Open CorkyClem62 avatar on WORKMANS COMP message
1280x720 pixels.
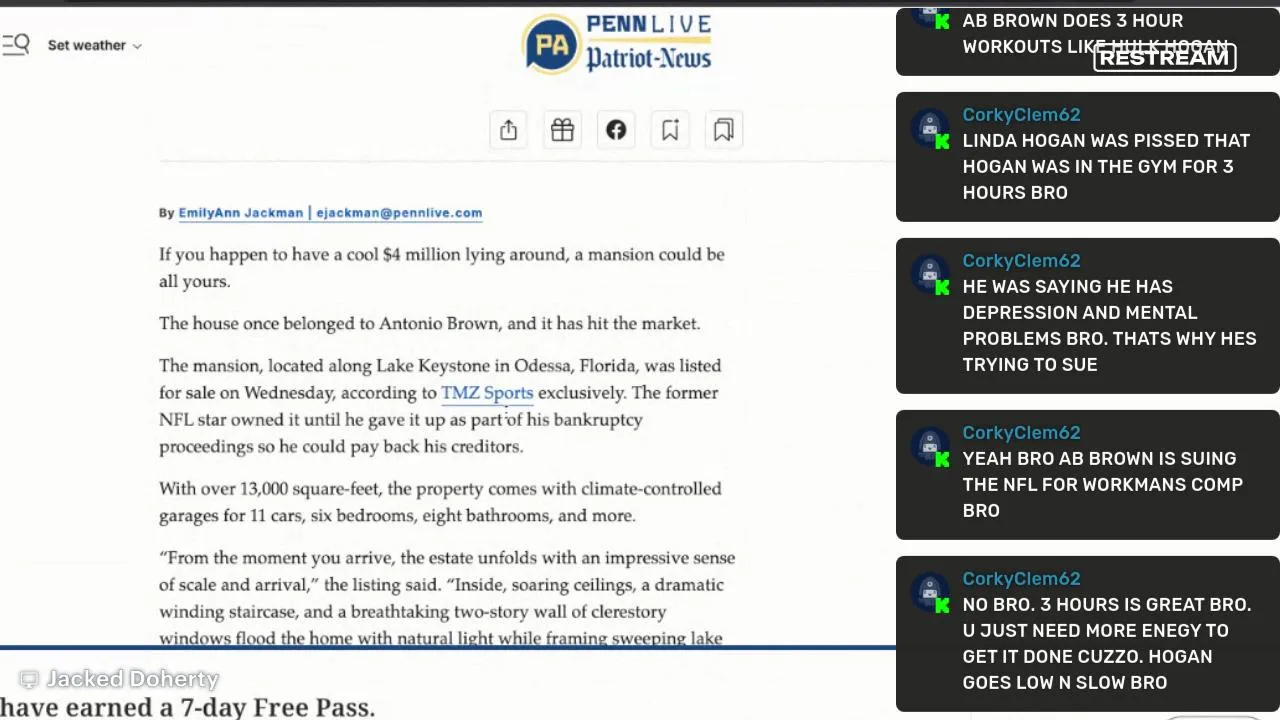(x=931, y=446)
